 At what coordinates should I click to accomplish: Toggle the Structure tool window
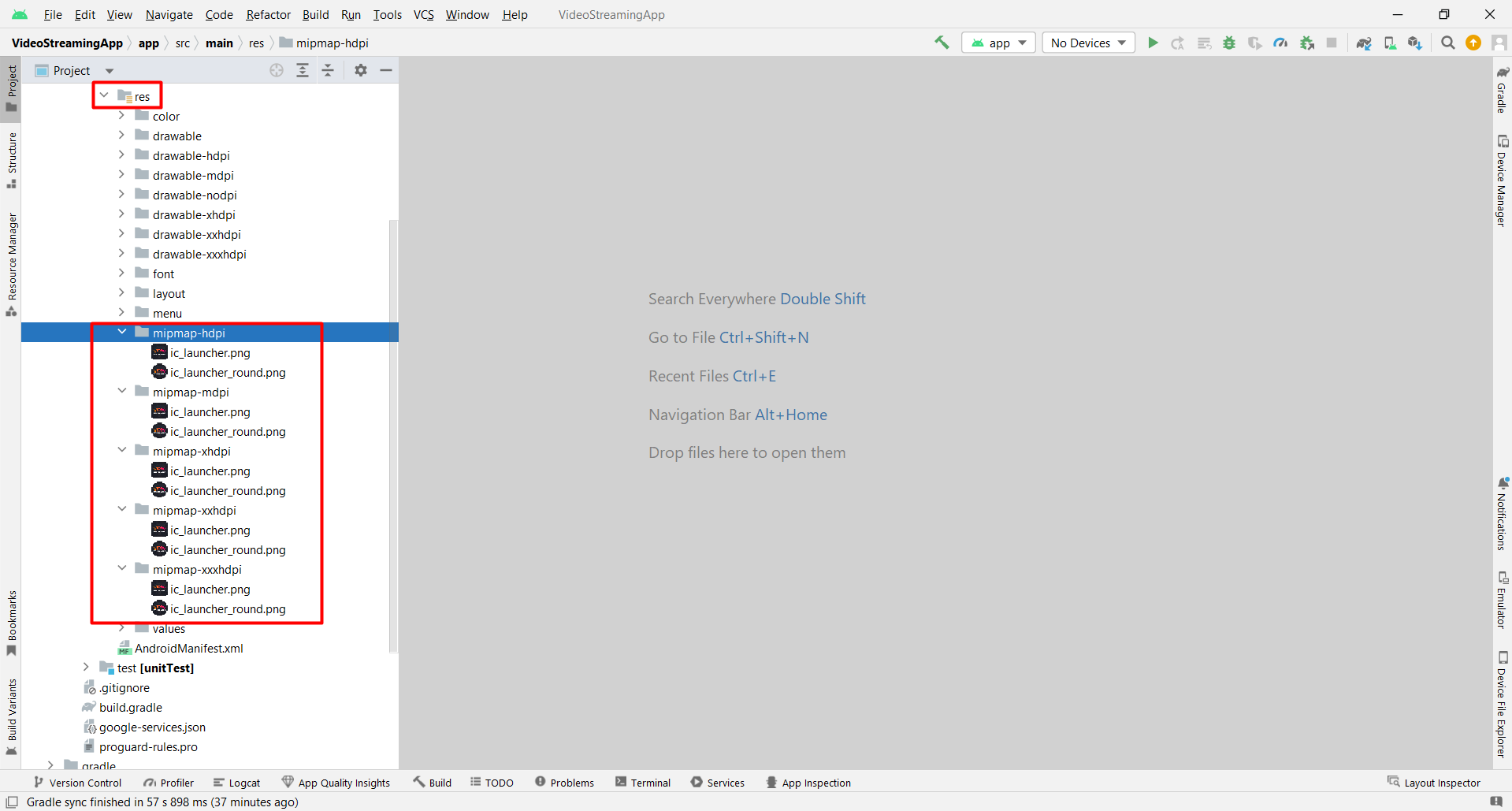[x=12, y=160]
